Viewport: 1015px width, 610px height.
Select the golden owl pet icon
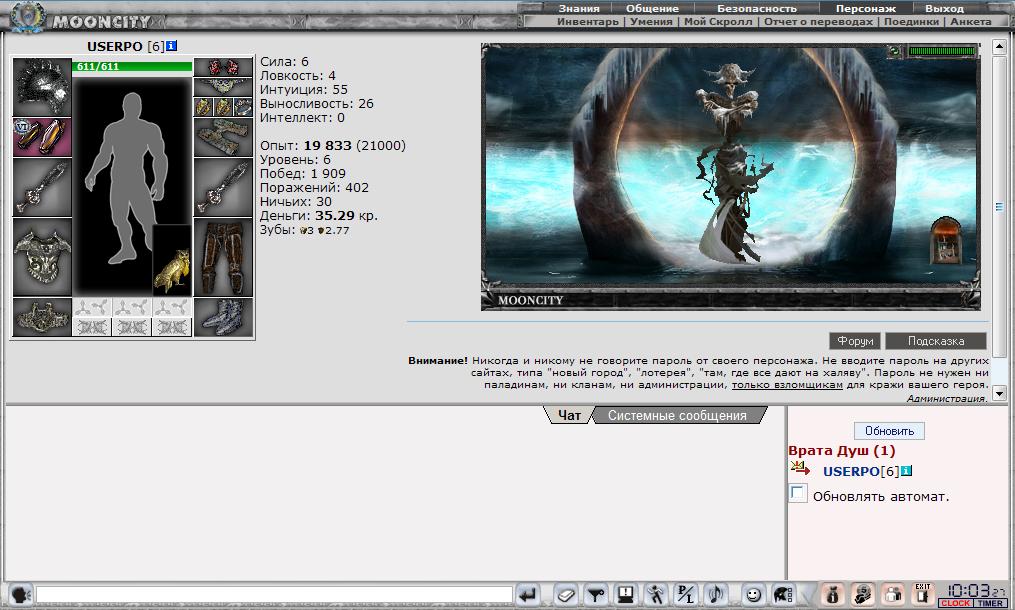(x=172, y=260)
